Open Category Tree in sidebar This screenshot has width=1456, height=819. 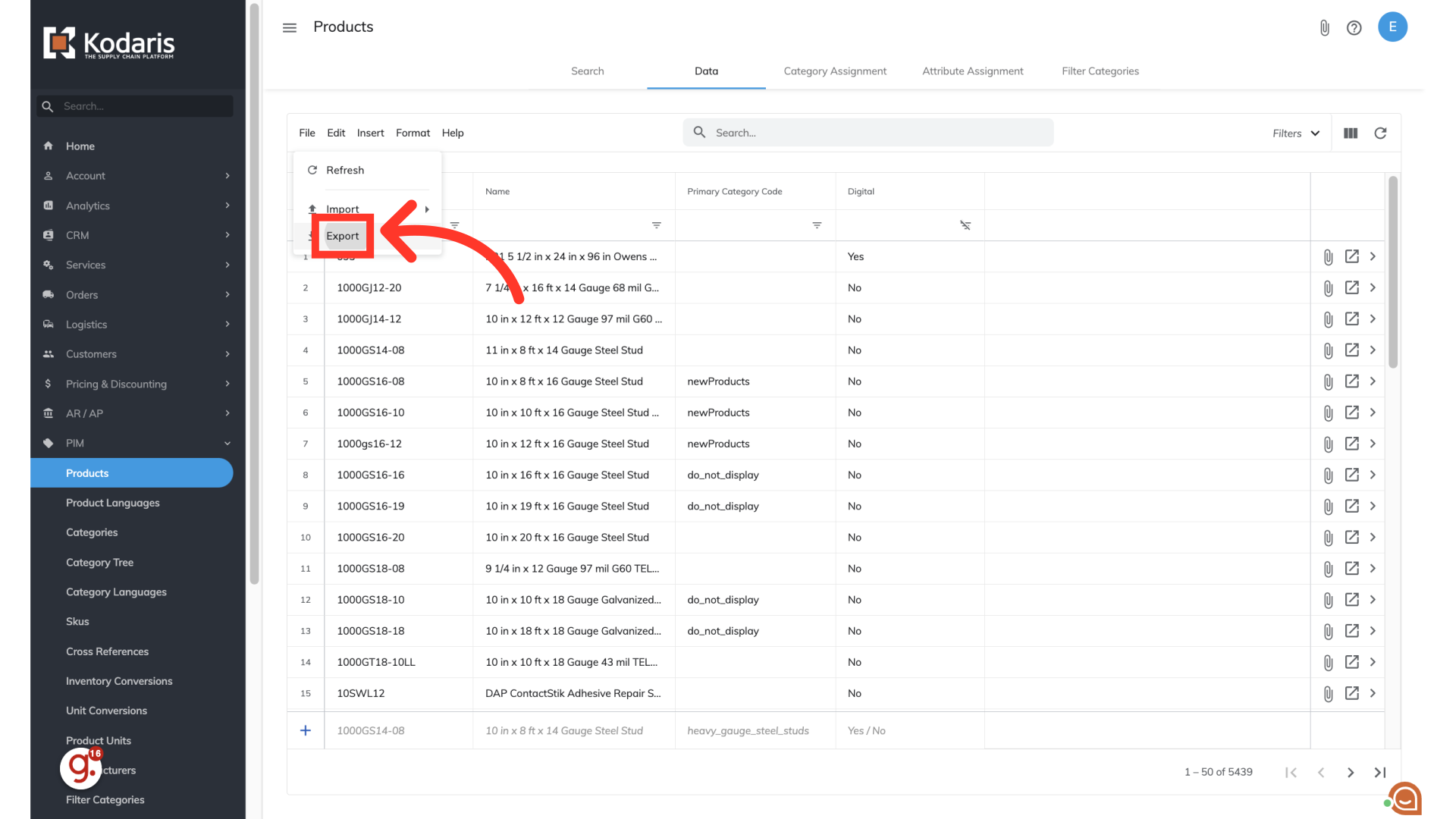(99, 563)
